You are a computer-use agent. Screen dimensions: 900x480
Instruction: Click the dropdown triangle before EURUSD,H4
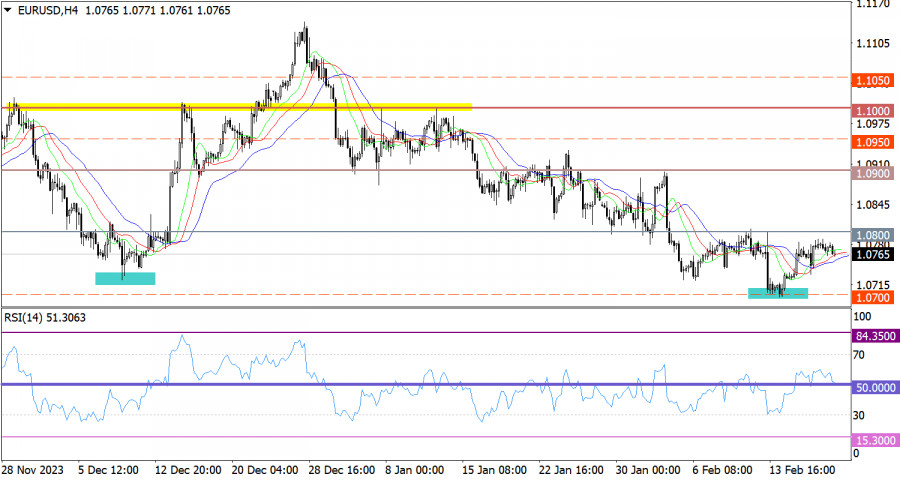click(8, 10)
